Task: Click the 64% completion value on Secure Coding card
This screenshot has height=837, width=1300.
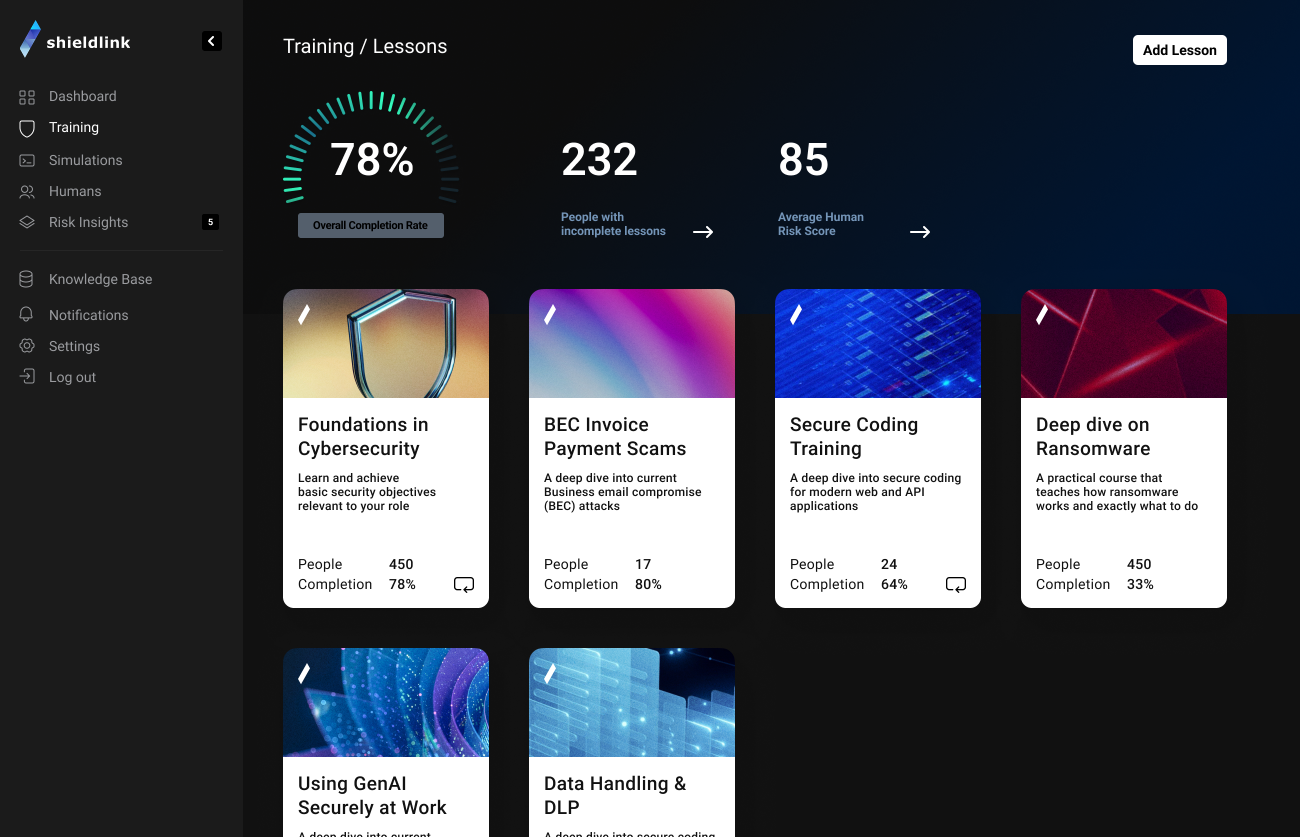Action: click(894, 585)
